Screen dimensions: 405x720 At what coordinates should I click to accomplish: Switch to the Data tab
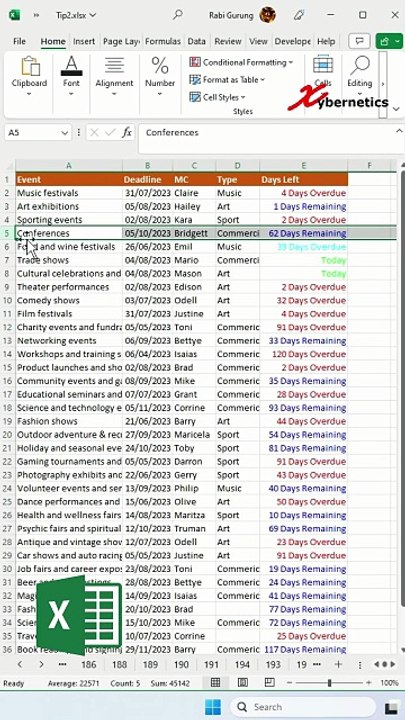[197, 41]
